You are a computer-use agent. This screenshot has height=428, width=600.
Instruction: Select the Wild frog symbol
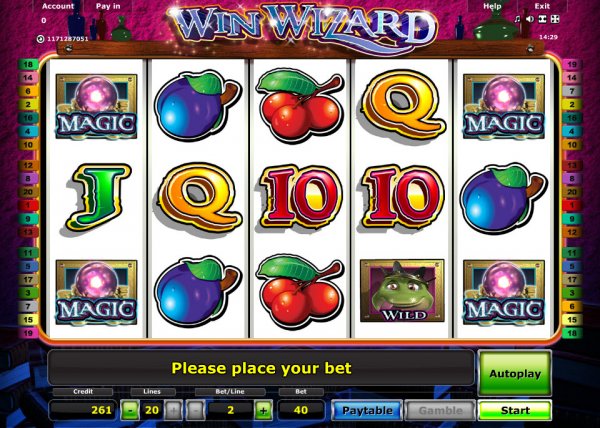tap(402, 291)
